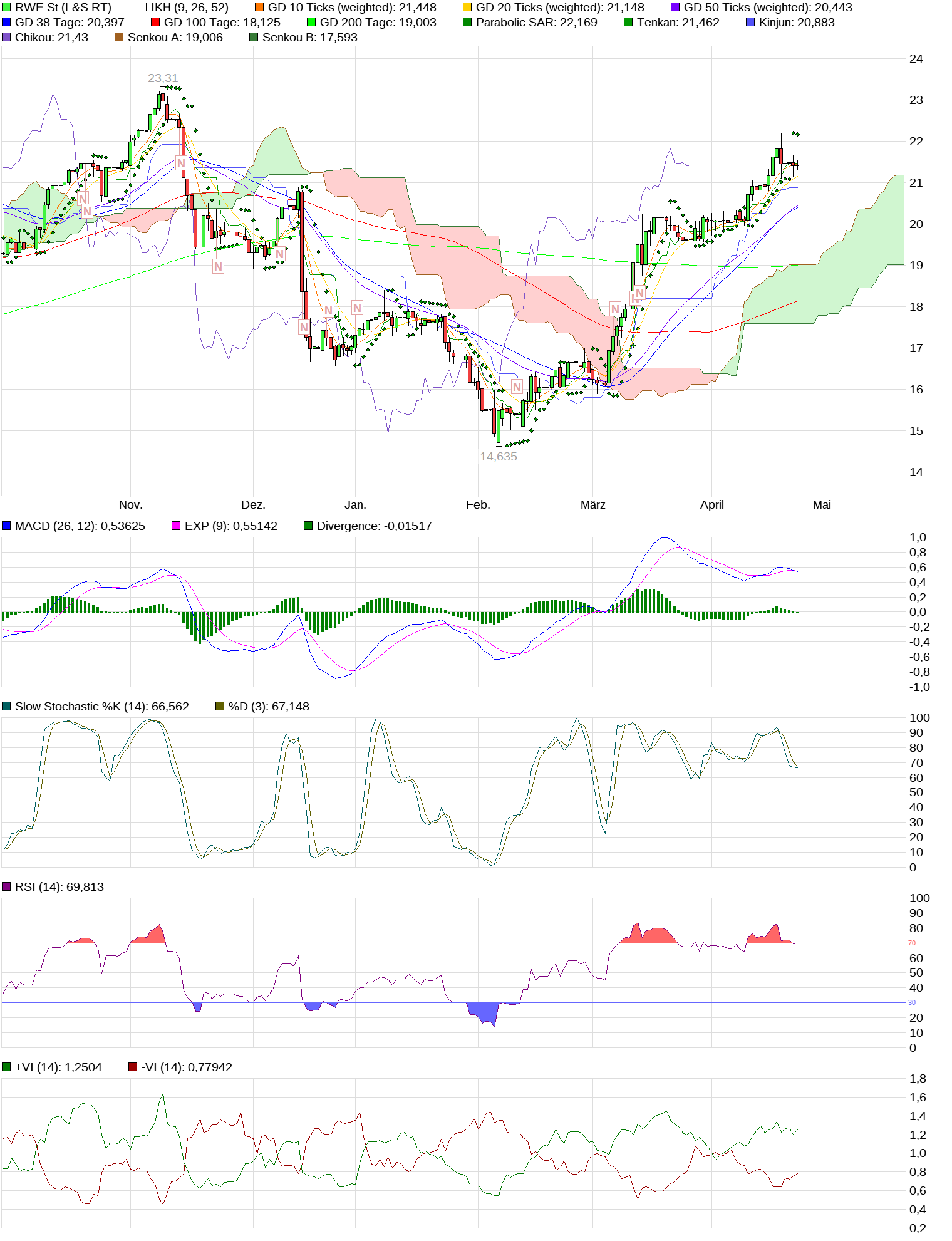952x1241 pixels.
Task: Select the 'Nov.' month axis label
Action: [x=131, y=505]
